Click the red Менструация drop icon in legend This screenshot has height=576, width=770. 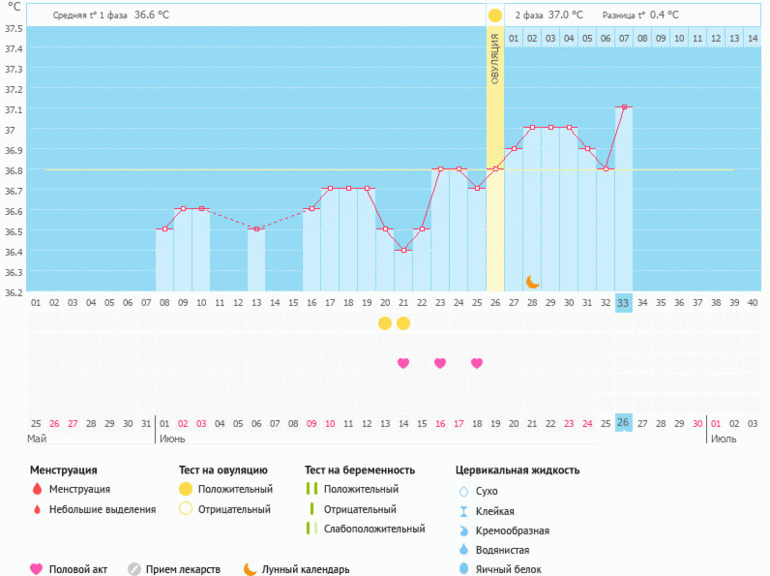[x=37, y=490]
